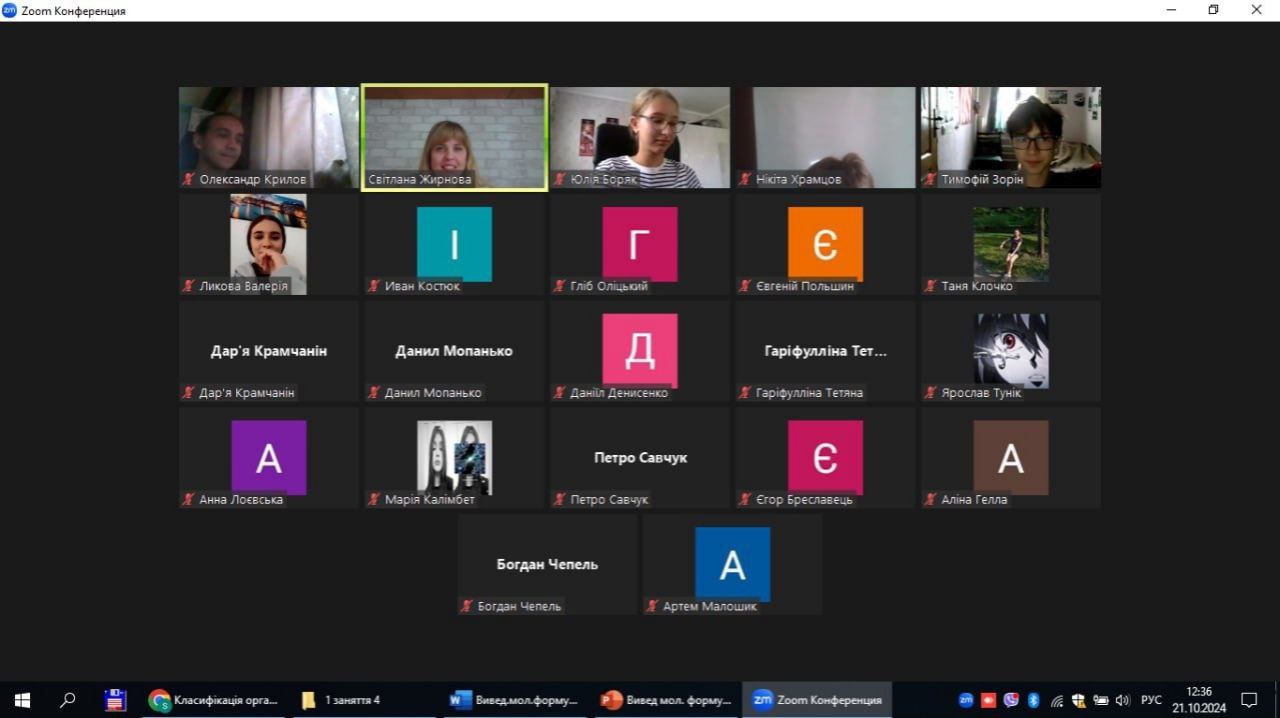Viewport: 1280px width, 718px height.
Task: Click Ярослав Тунік participant avatar
Action: (x=1010, y=350)
